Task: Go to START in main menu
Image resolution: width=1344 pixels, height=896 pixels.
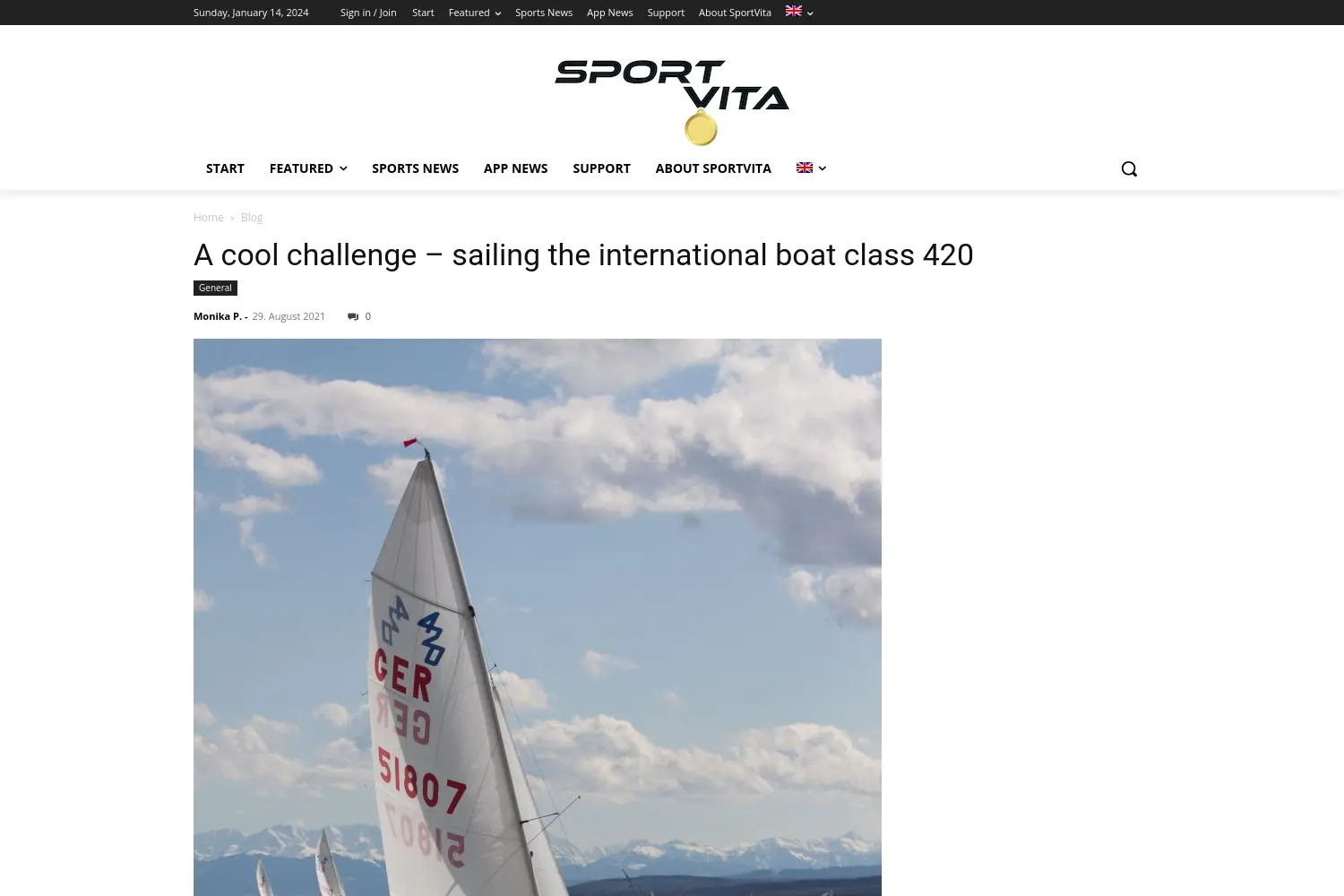Action: (225, 168)
